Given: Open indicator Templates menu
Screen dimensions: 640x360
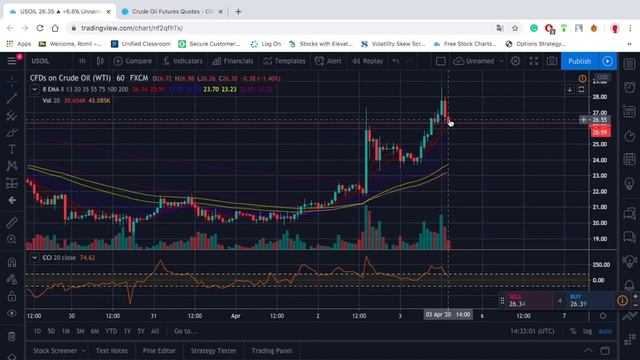Looking at the screenshot, I should click(284, 61).
